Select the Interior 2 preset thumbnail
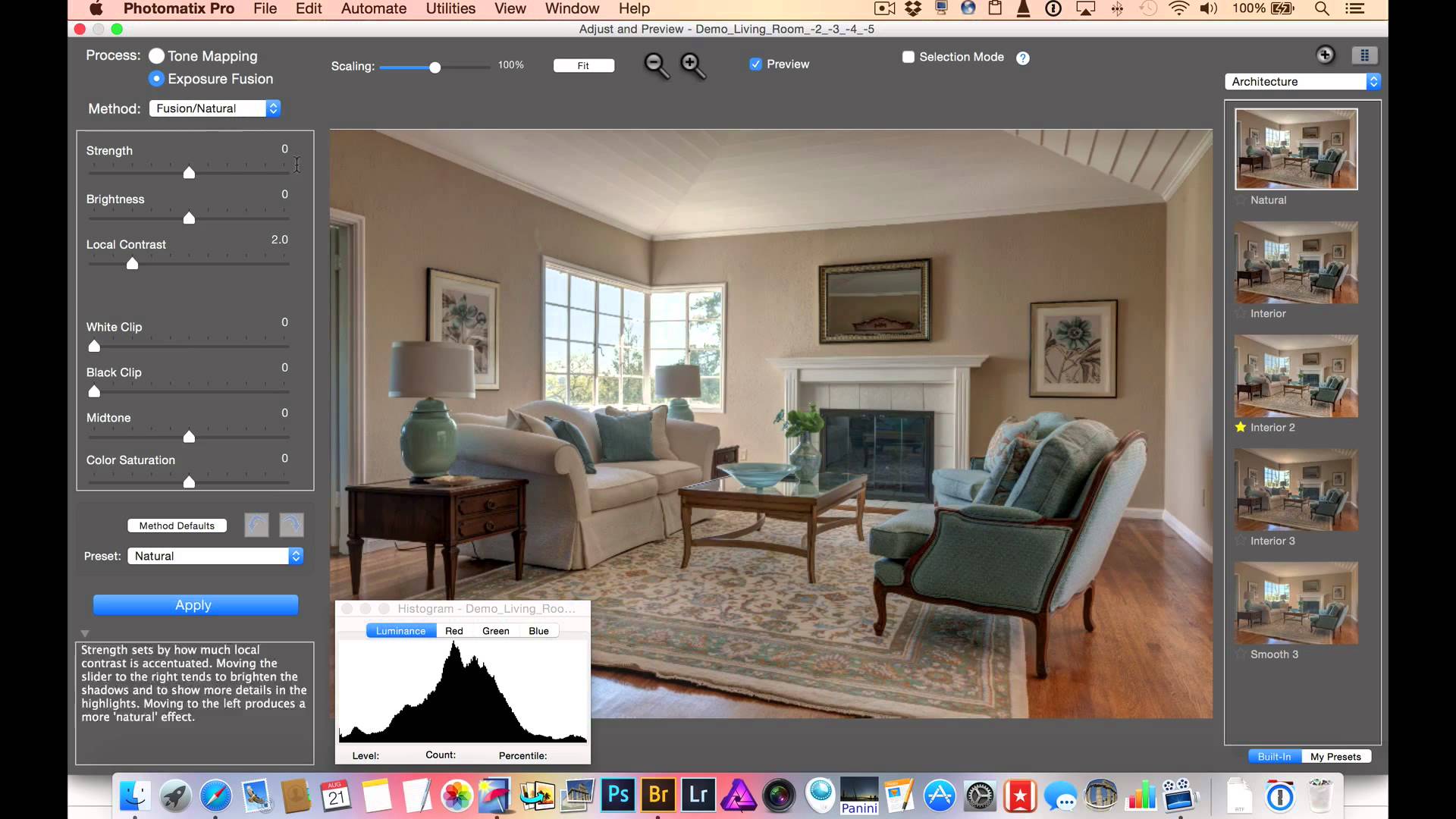The height and width of the screenshot is (819, 1456). (x=1295, y=377)
